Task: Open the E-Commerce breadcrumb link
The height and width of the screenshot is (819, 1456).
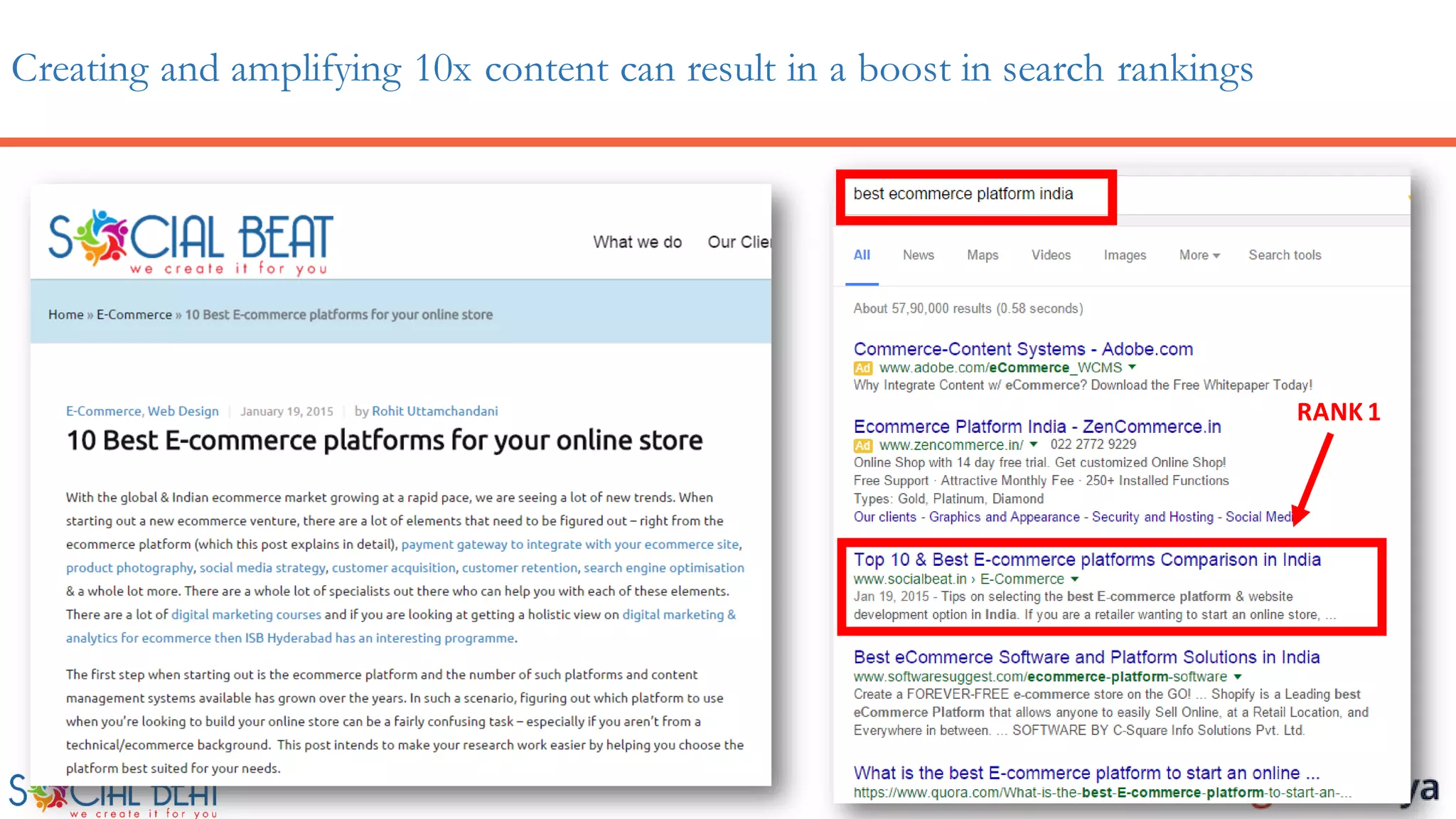Action: coord(134,314)
